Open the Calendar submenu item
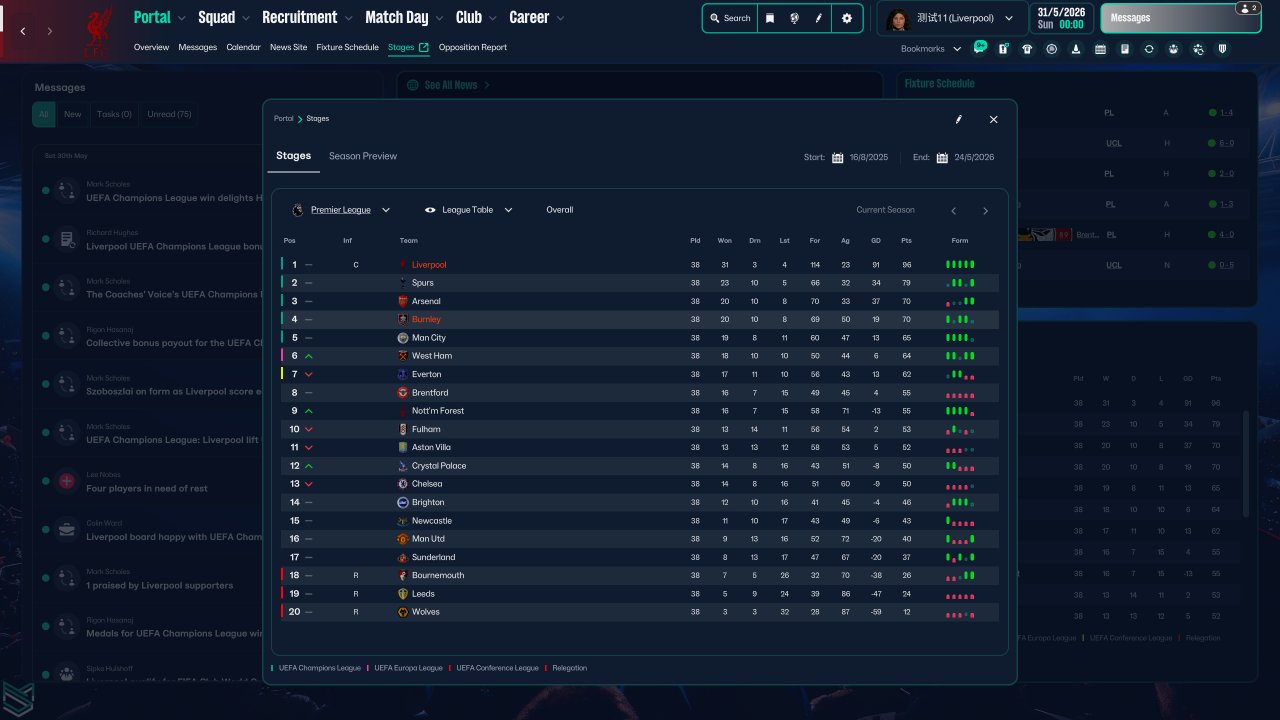This screenshot has width=1280, height=720. 243,47
